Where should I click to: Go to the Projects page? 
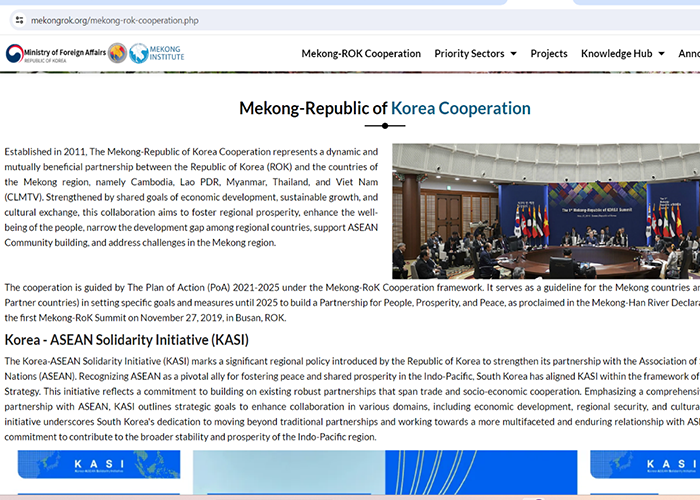tap(549, 54)
